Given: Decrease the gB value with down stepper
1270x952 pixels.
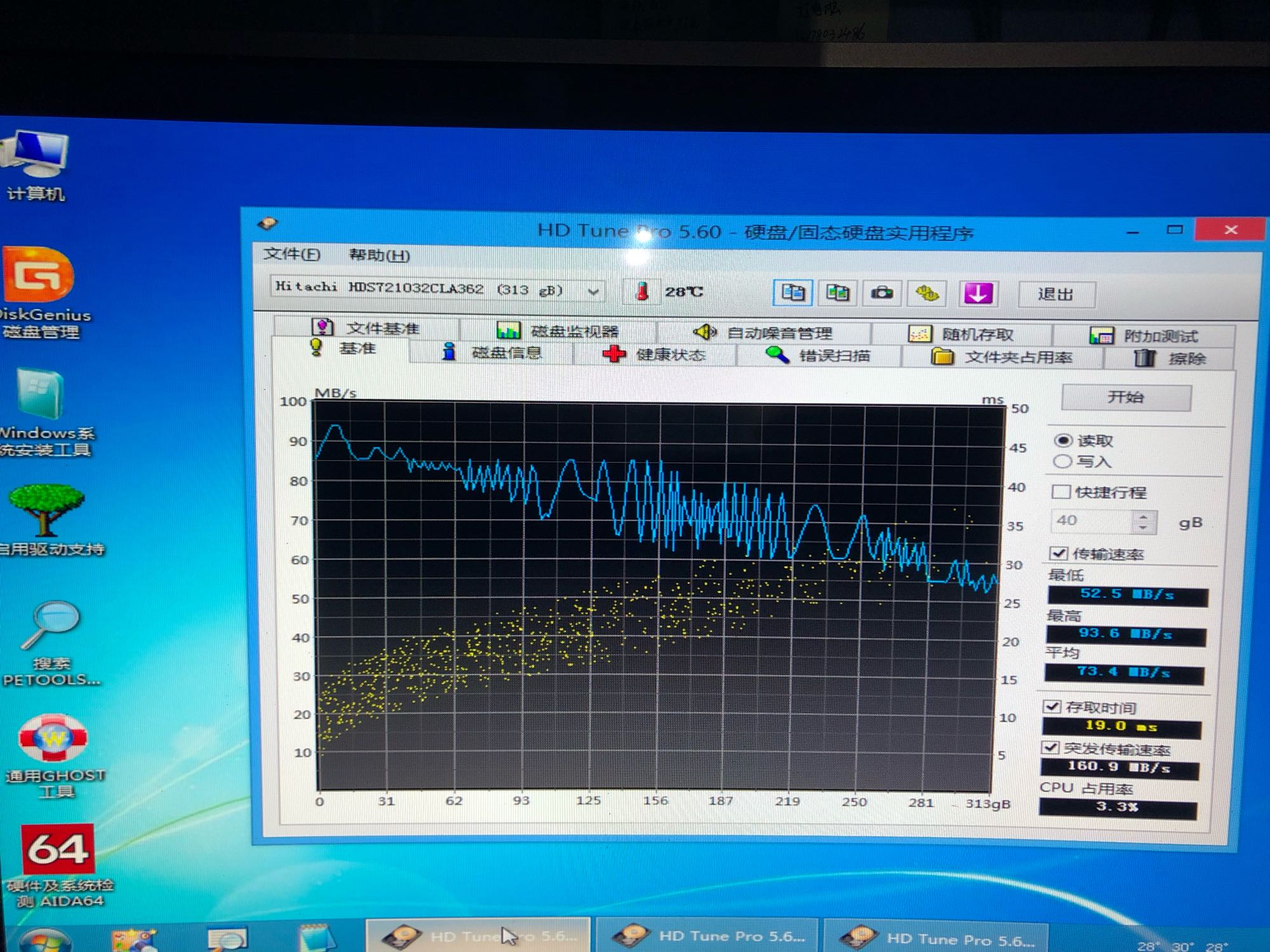Looking at the screenshot, I should pyautogui.click(x=1143, y=528).
